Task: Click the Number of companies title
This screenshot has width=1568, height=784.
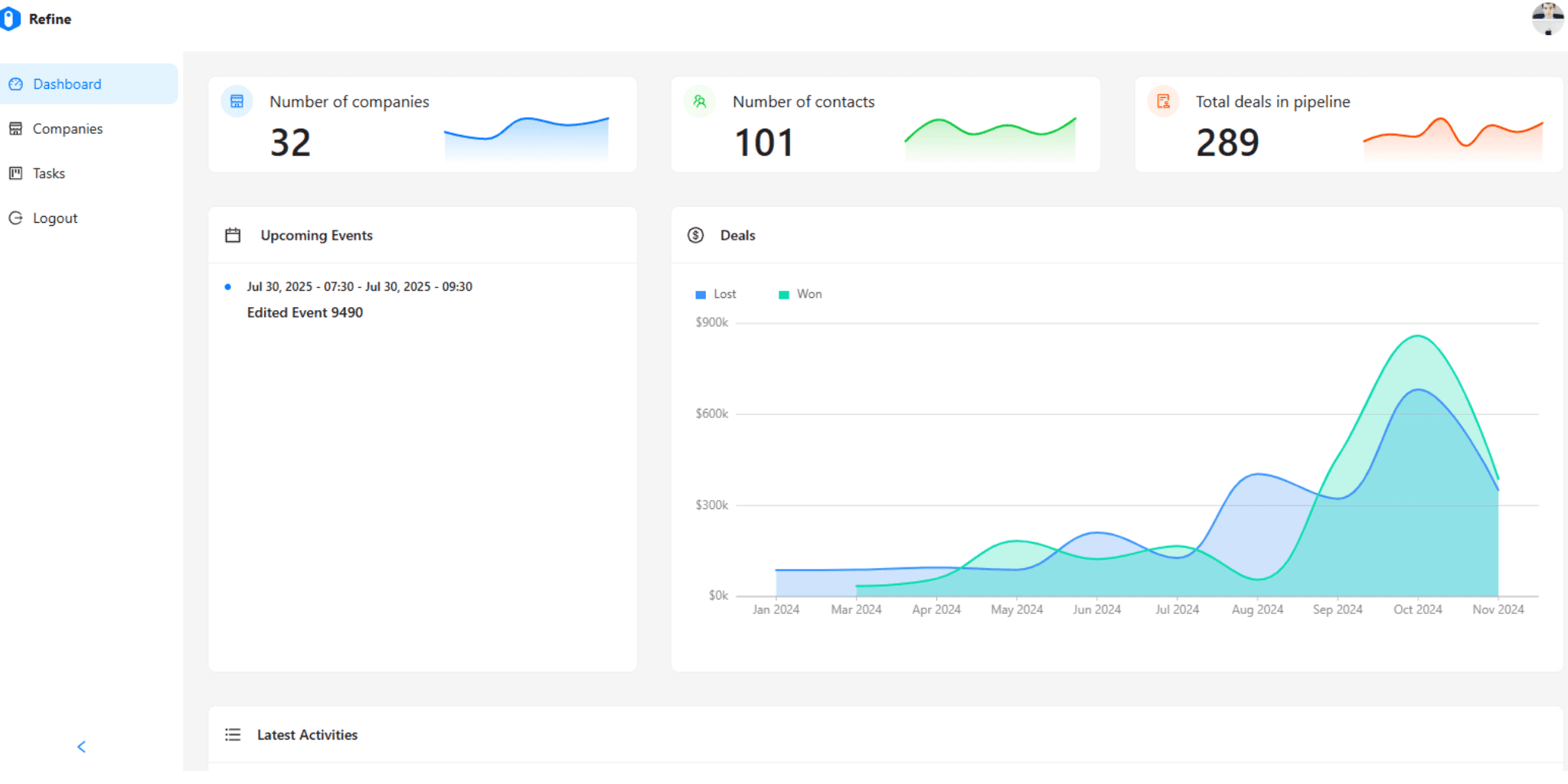Action: pos(349,102)
